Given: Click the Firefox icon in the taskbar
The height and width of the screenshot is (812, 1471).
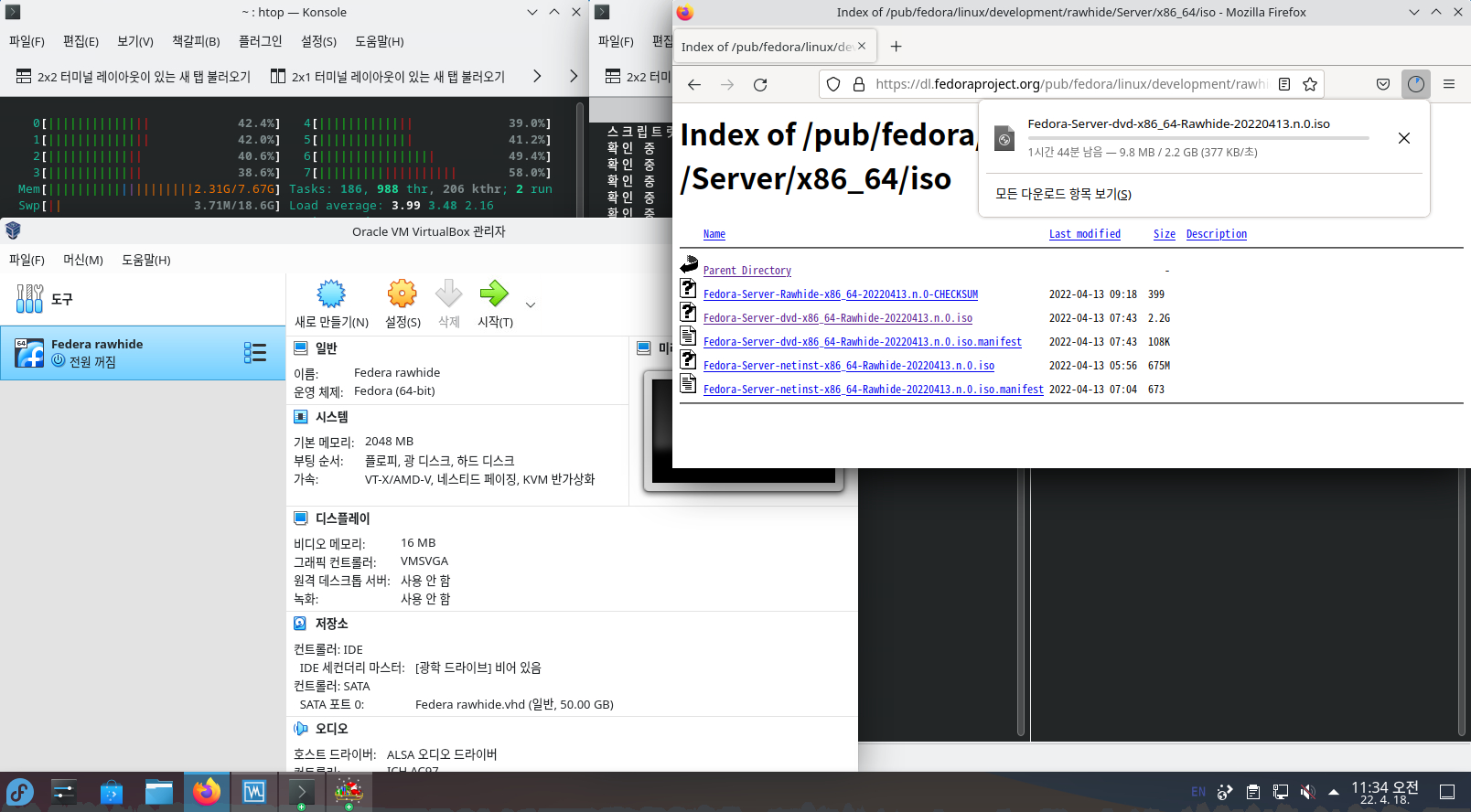Looking at the screenshot, I should click(207, 792).
